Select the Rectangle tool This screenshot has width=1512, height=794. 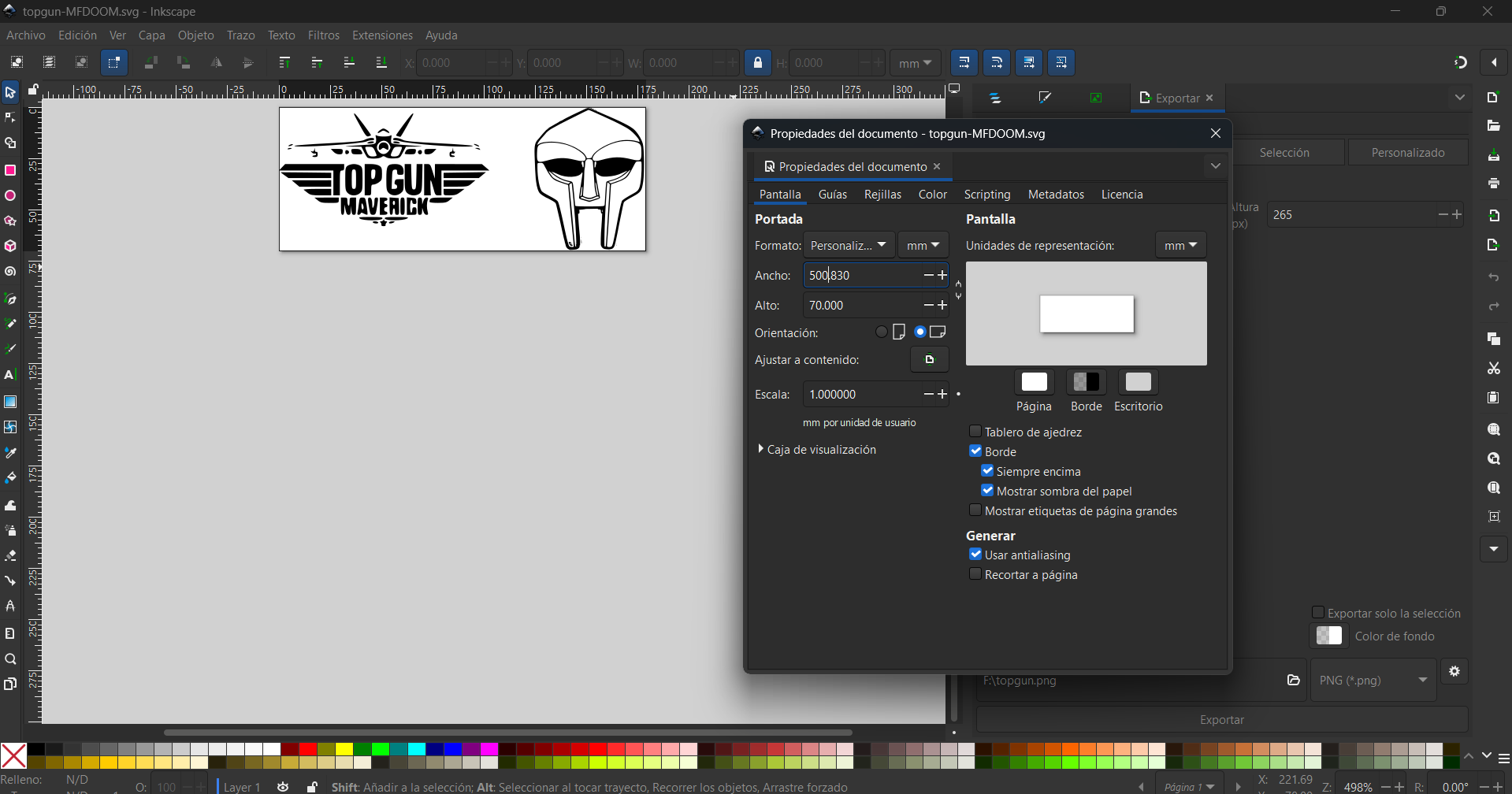tap(10, 170)
